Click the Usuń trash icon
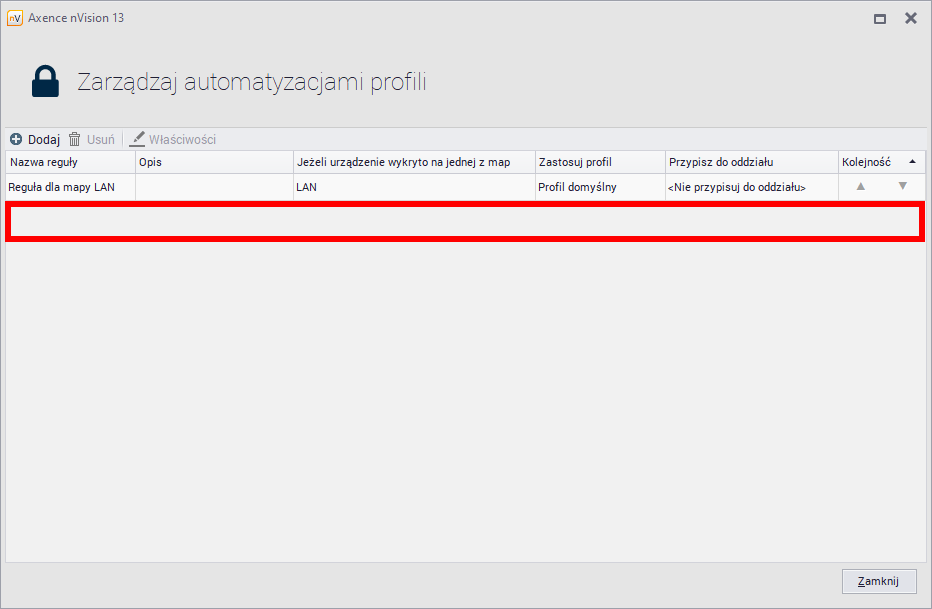Image resolution: width=932 pixels, height=609 pixels. click(75, 139)
